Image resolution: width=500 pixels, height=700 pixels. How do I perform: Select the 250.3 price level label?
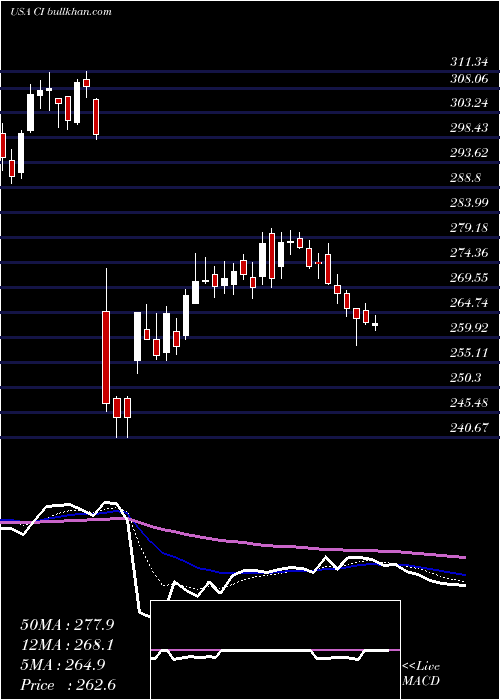point(467,378)
